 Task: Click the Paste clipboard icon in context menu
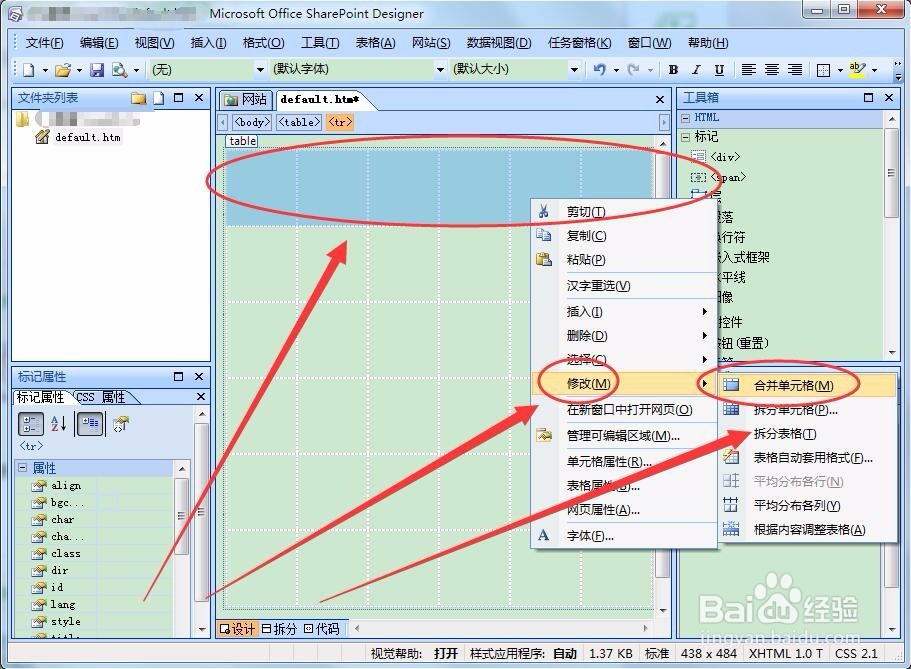coord(544,259)
